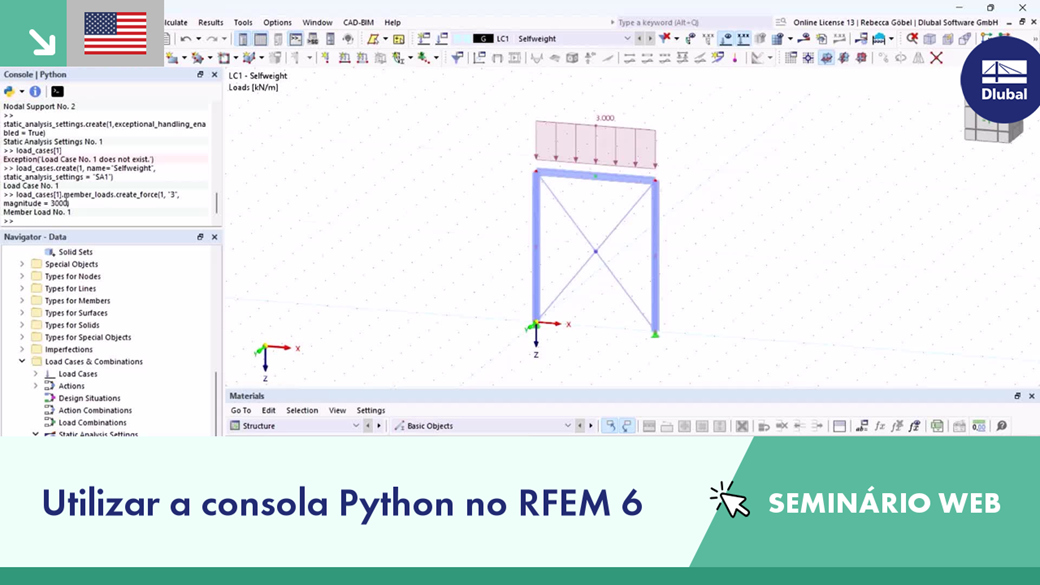Image resolution: width=1040 pixels, height=585 pixels.
Task: Expand the Actions tree node
Action: [x=35, y=386]
